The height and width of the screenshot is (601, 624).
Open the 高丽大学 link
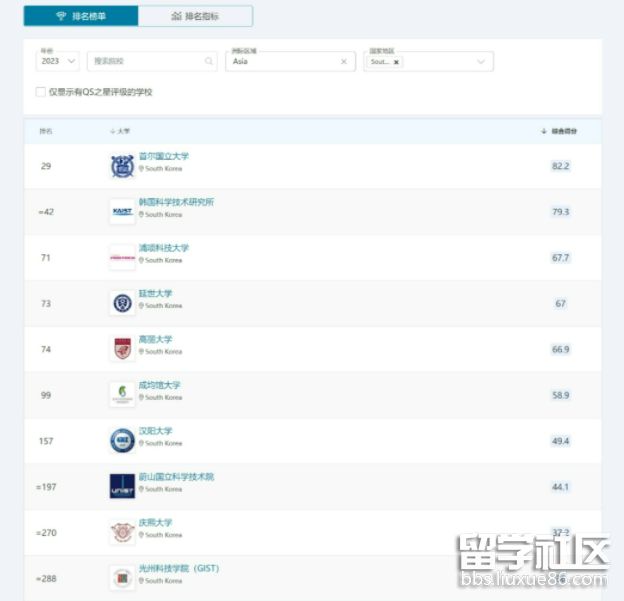[x=155, y=339]
